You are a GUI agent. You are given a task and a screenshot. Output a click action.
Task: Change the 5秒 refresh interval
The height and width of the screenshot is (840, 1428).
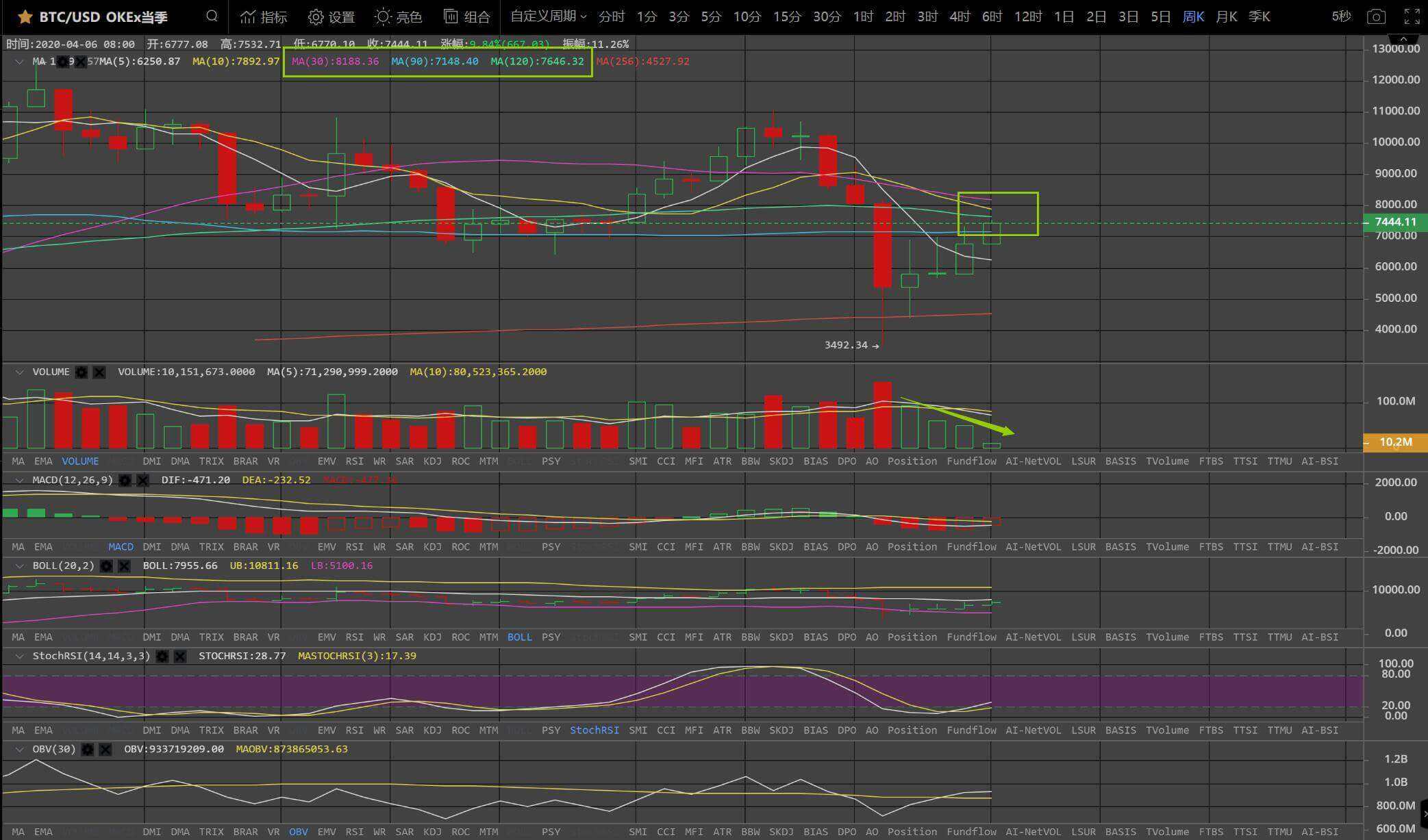tap(1341, 16)
